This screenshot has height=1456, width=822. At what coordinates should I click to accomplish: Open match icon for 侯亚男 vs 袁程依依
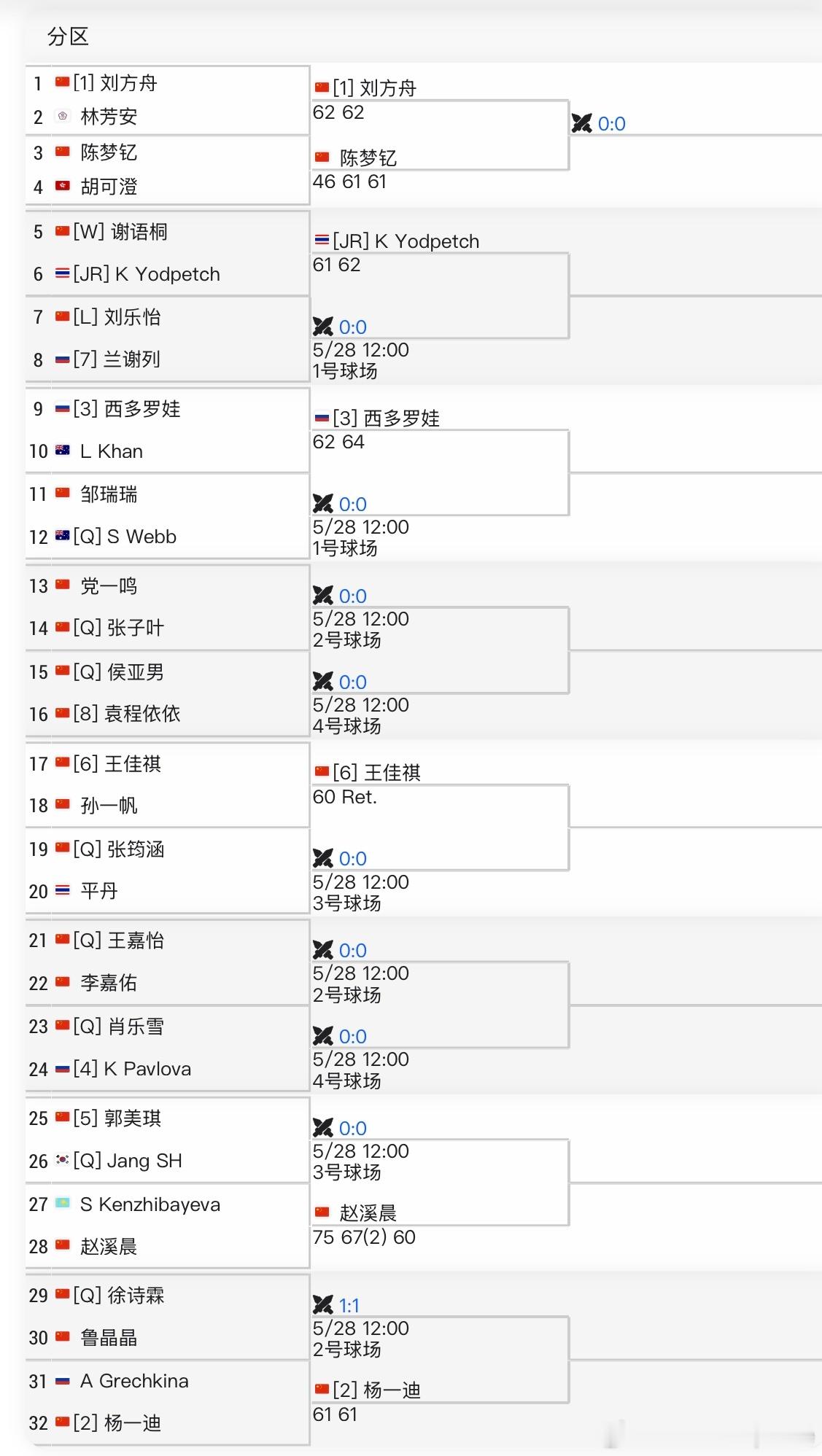(x=322, y=682)
